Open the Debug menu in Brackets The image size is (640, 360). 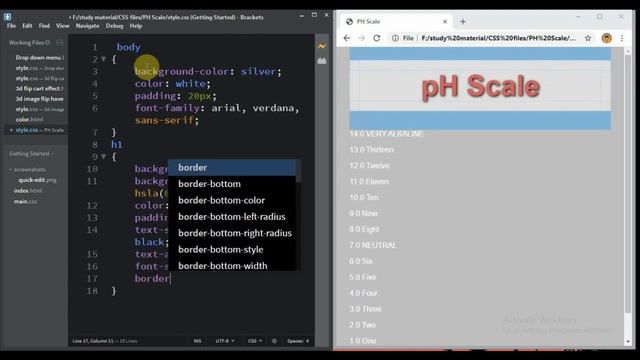pyautogui.click(x=114, y=26)
